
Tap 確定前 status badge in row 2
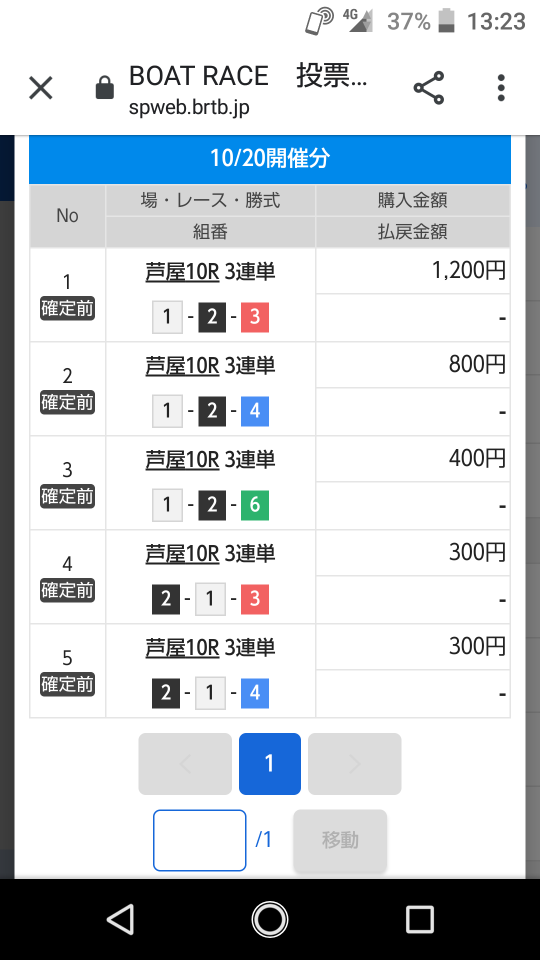pyautogui.click(x=67, y=403)
